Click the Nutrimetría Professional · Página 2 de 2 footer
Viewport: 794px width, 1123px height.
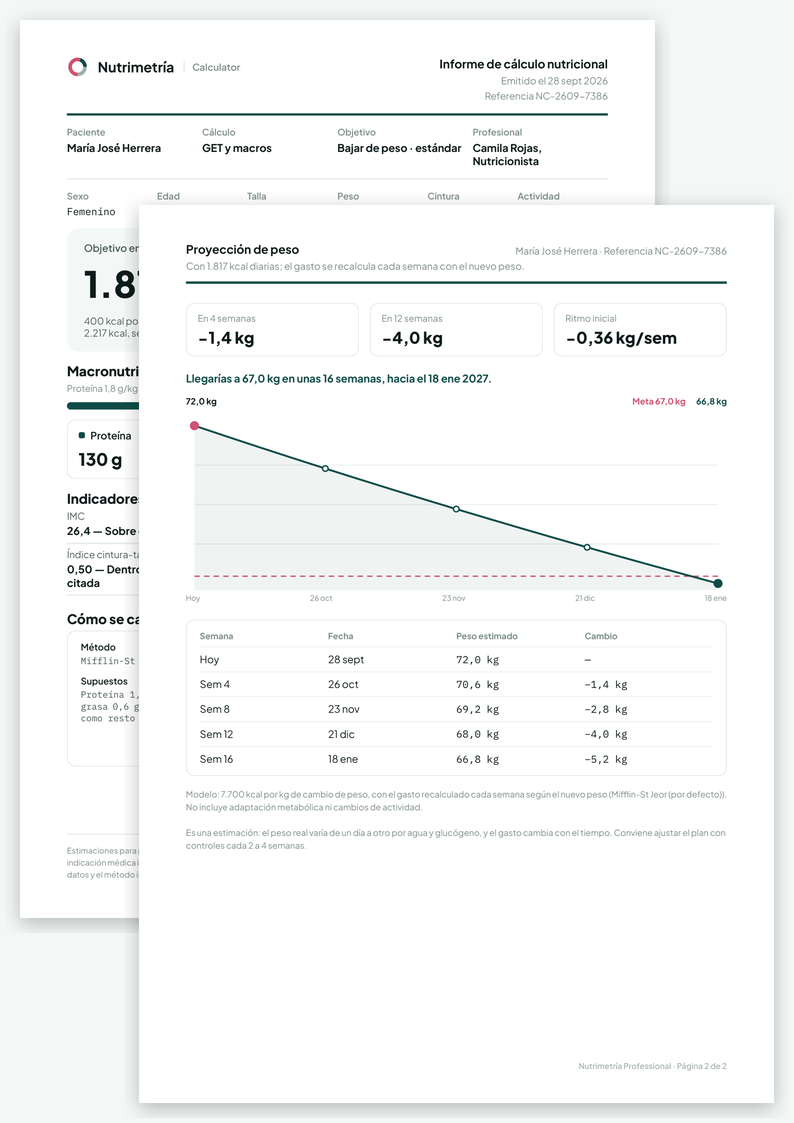coord(652,1066)
